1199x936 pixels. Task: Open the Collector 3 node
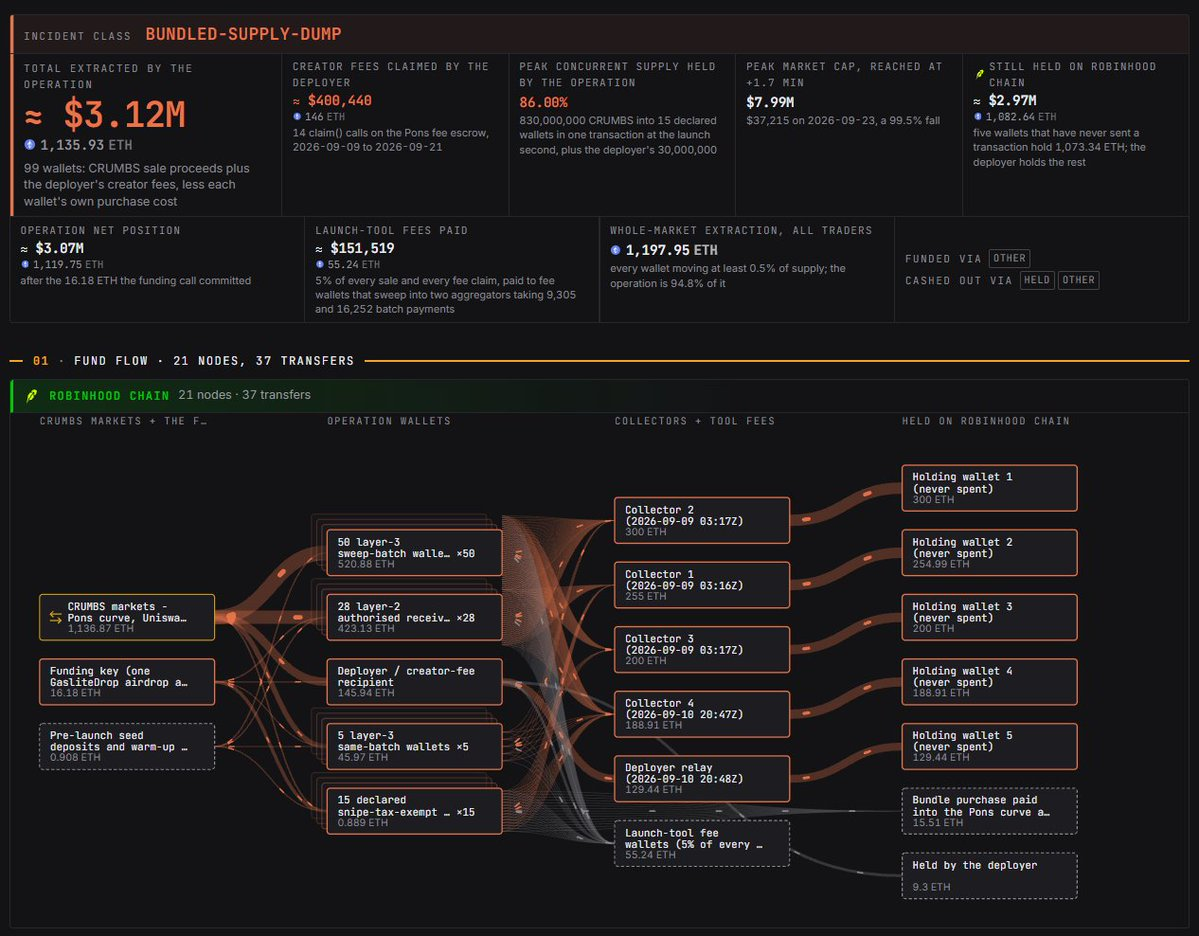coord(702,649)
